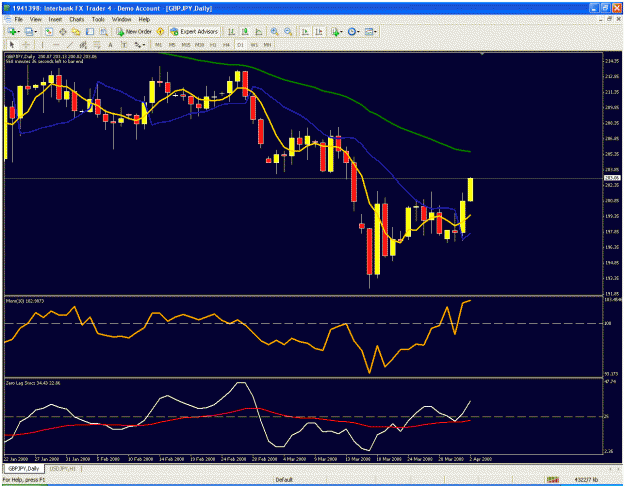Click the Zero Lag Stoch indicator label

(33, 383)
